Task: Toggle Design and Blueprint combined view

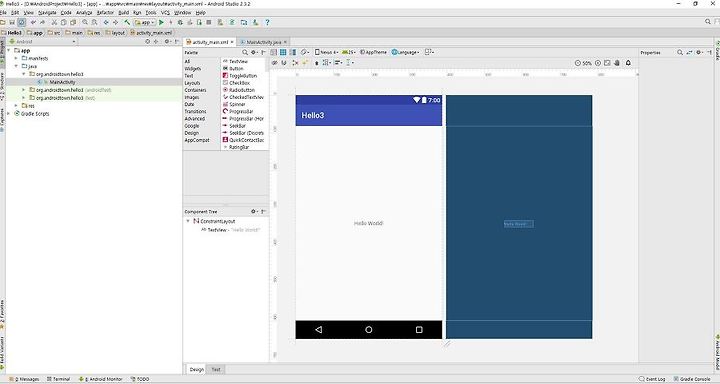Action: (293, 52)
